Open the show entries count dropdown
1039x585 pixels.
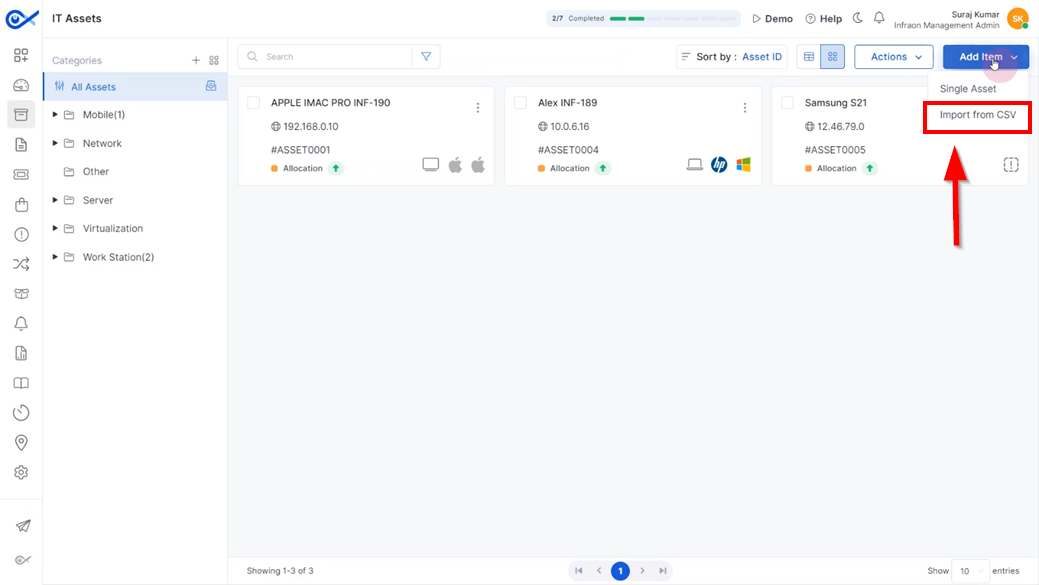(x=971, y=571)
